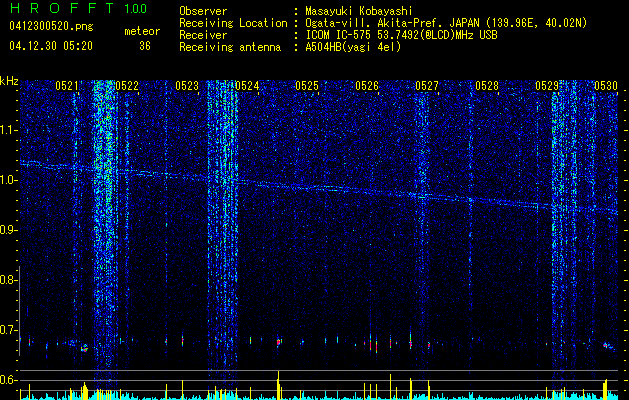Click the Receiving Location value text
Image resolution: width=629 pixels, height=400 pixels.
446,23
